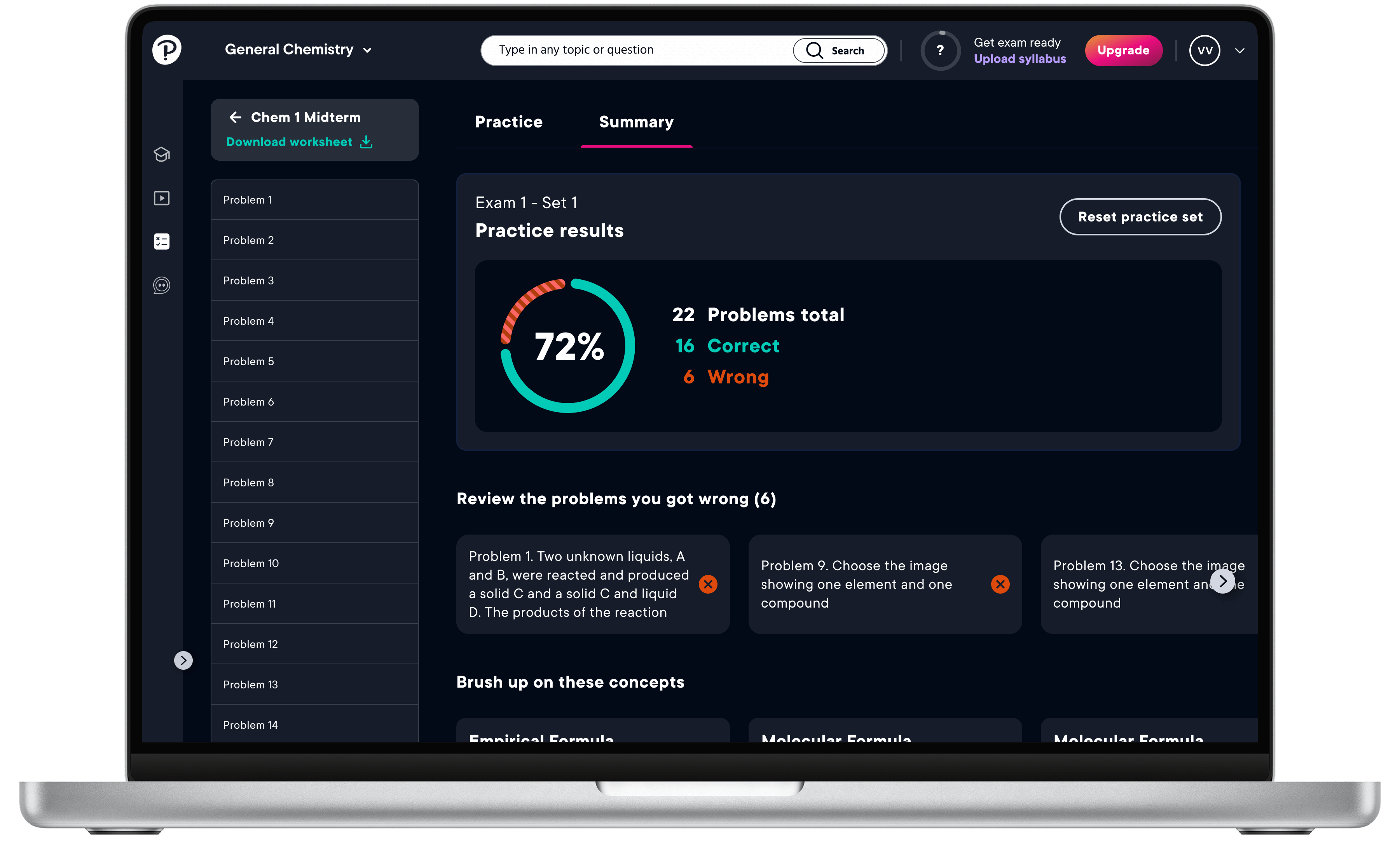Open the graduation cap learn icon
The image size is (1400, 843).
162,155
